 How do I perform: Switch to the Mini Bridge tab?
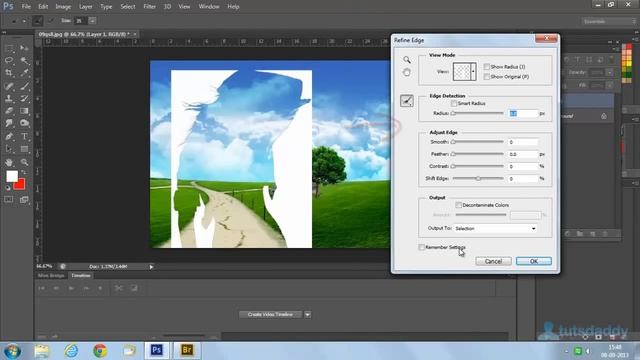pos(51,276)
